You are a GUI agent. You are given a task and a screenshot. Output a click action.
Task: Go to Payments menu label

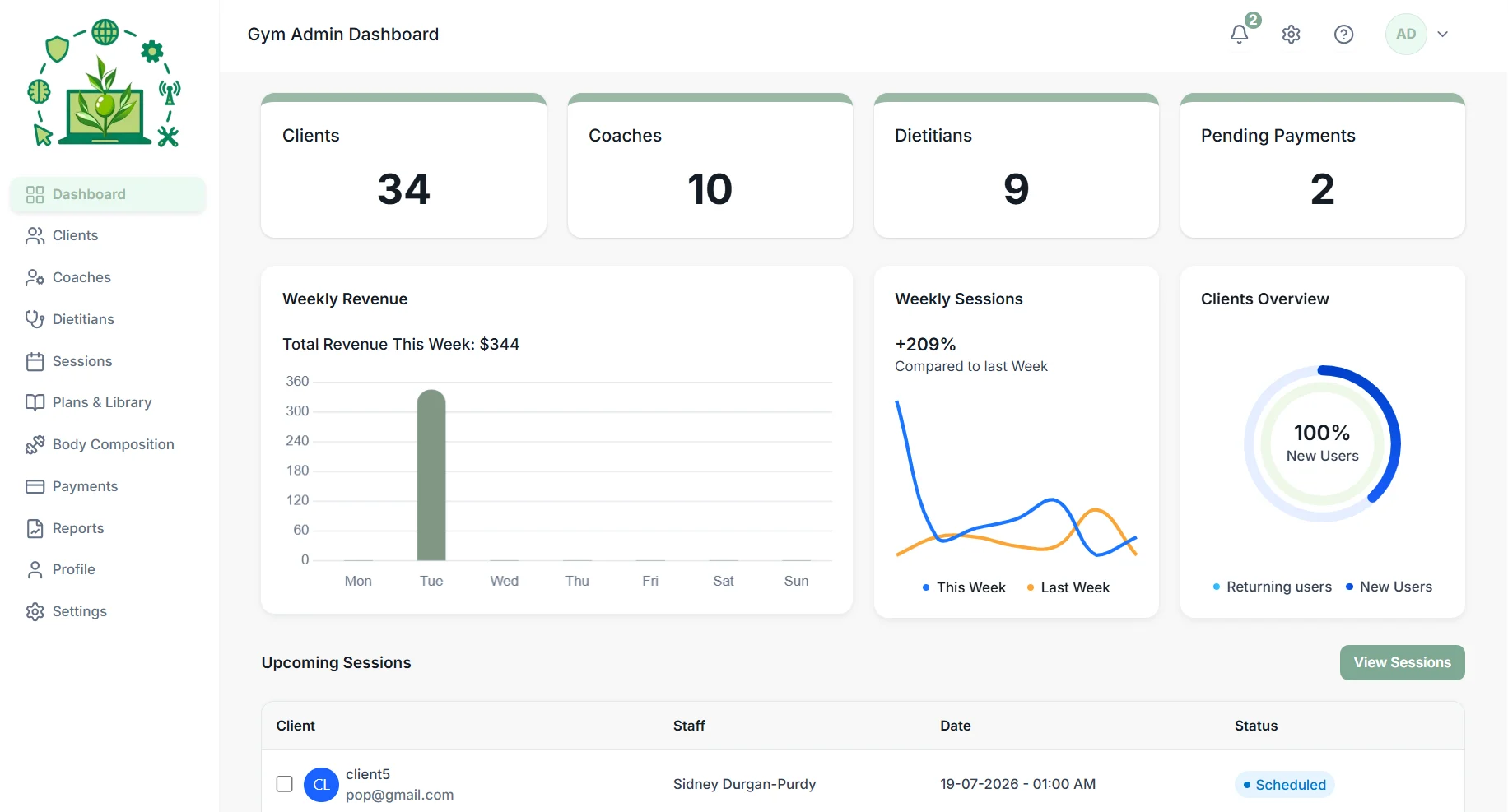click(x=85, y=486)
